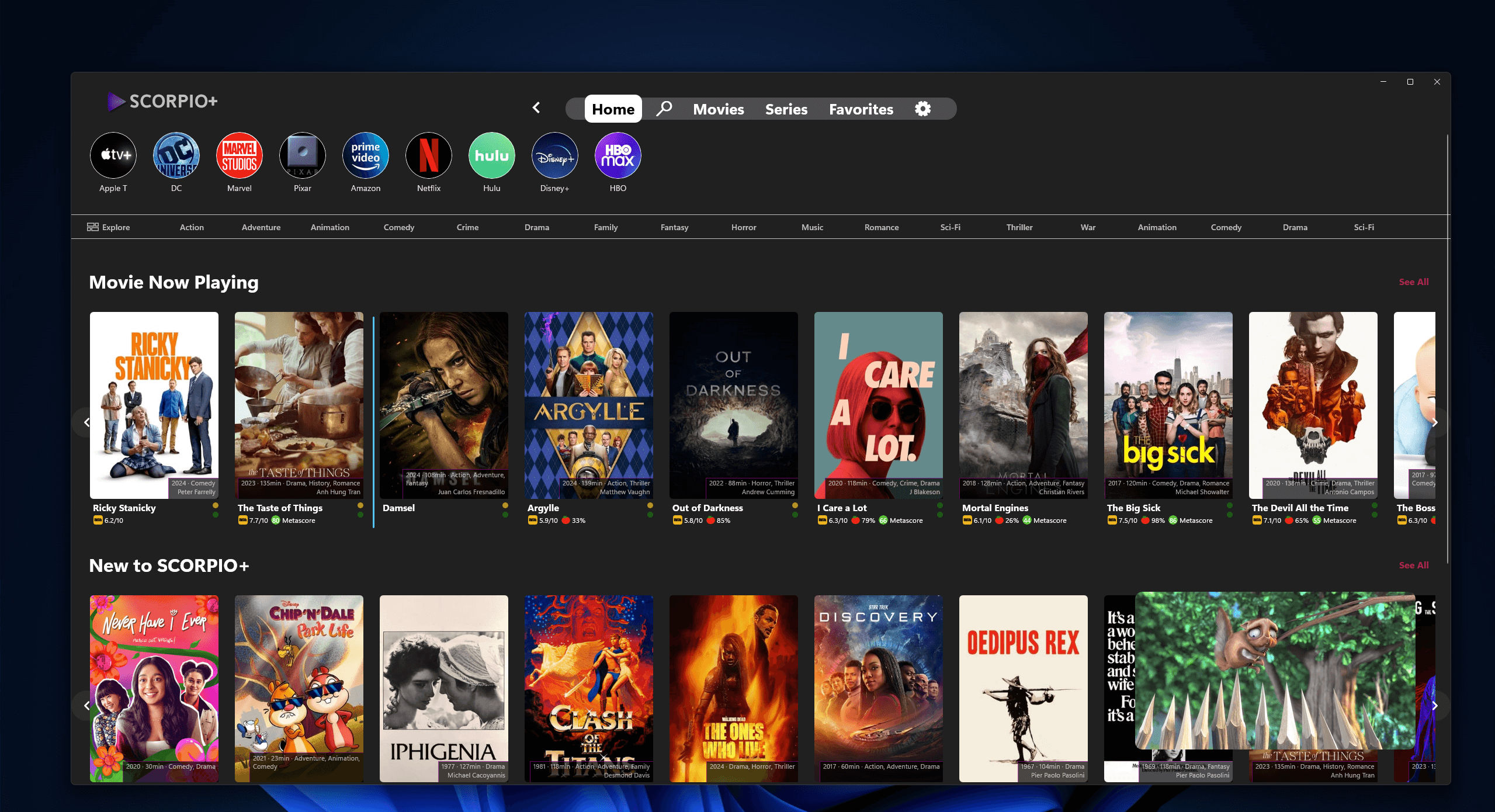This screenshot has height=812, width=1495.
Task: Switch to the Favorites tab
Action: coord(861,109)
